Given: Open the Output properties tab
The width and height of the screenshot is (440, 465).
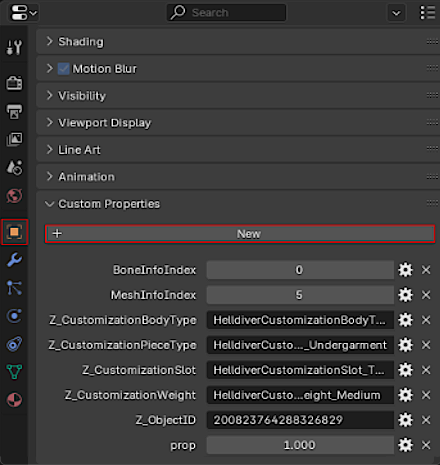Looking at the screenshot, I should click(x=14, y=111).
